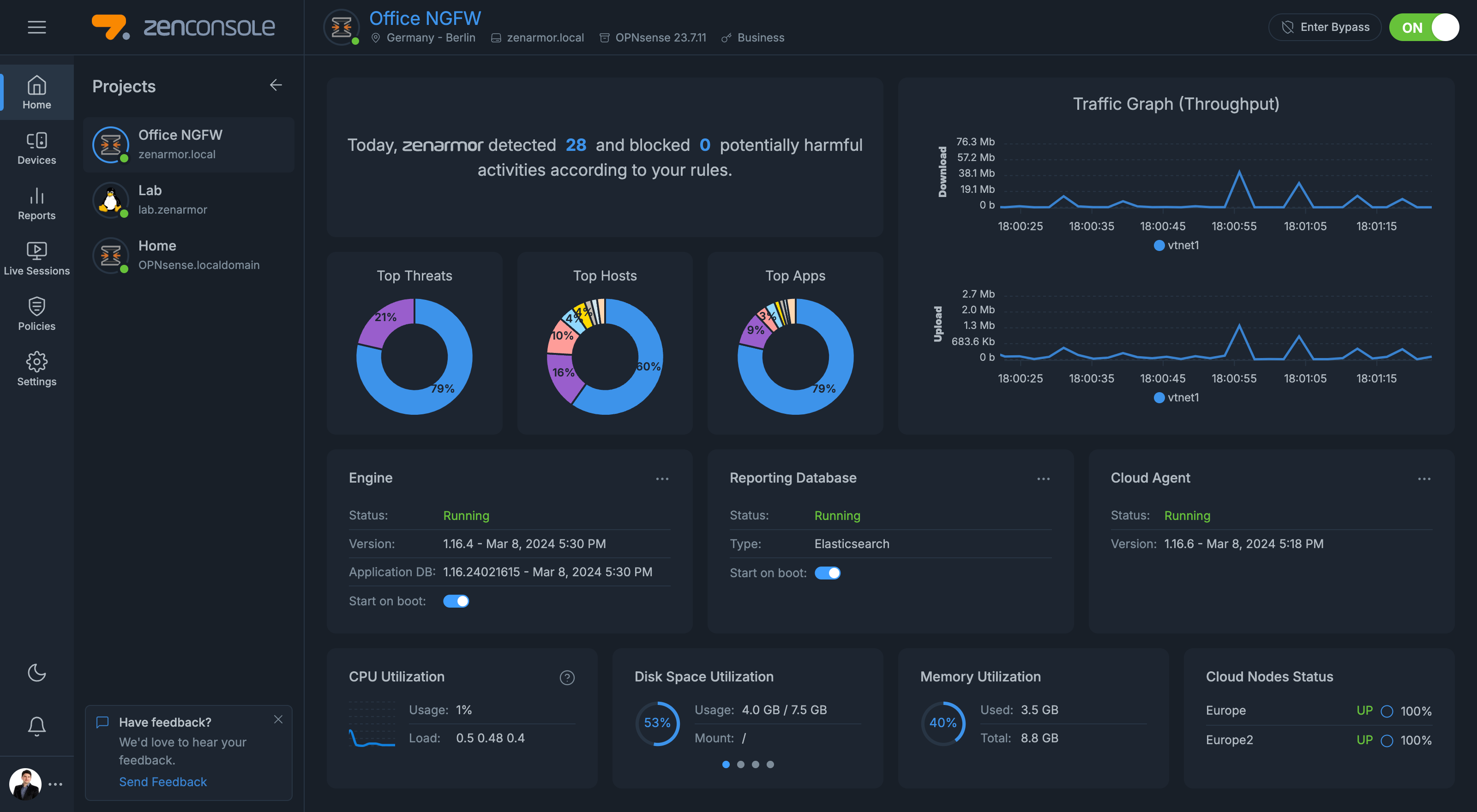The width and height of the screenshot is (1477, 812).
Task: Select the second disk pagination dot
Action: pyautogui.click(x=740, y=764)
